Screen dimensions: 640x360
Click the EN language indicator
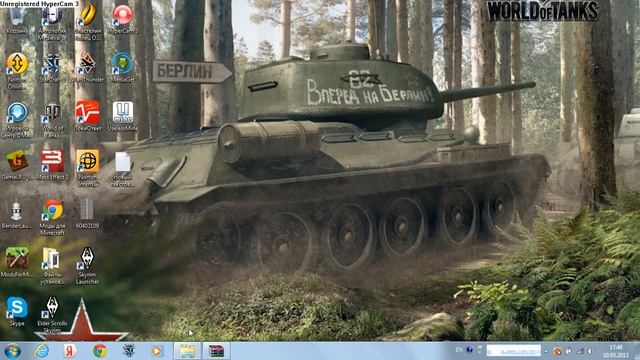click(459, 350)
